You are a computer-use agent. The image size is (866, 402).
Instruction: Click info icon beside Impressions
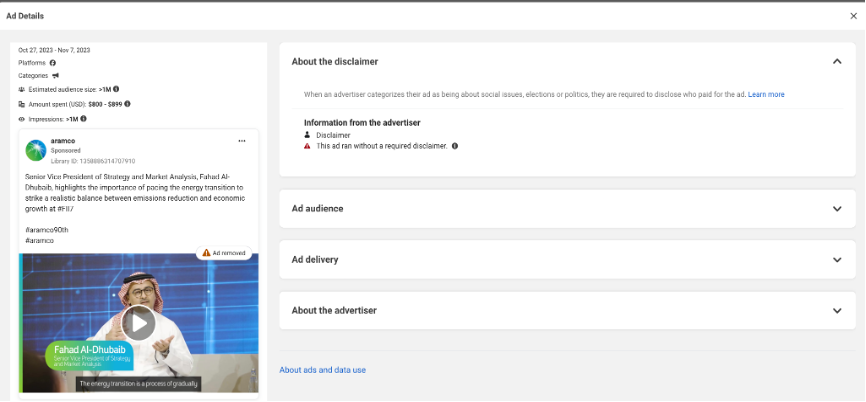tap(83, 119)
